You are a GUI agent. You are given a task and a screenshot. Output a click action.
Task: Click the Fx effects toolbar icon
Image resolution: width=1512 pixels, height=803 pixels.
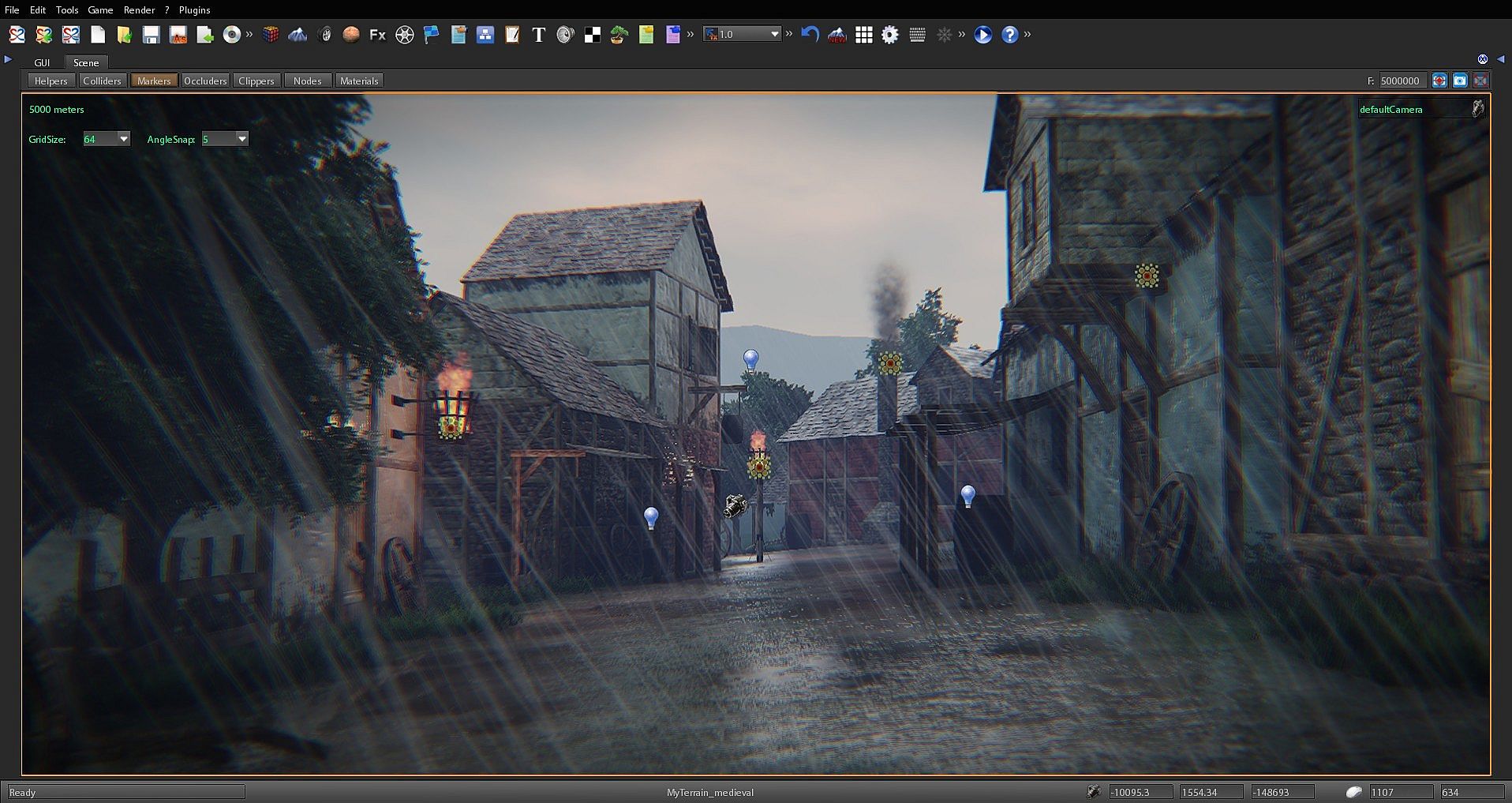pyautogui.click(x=378, y=35)
